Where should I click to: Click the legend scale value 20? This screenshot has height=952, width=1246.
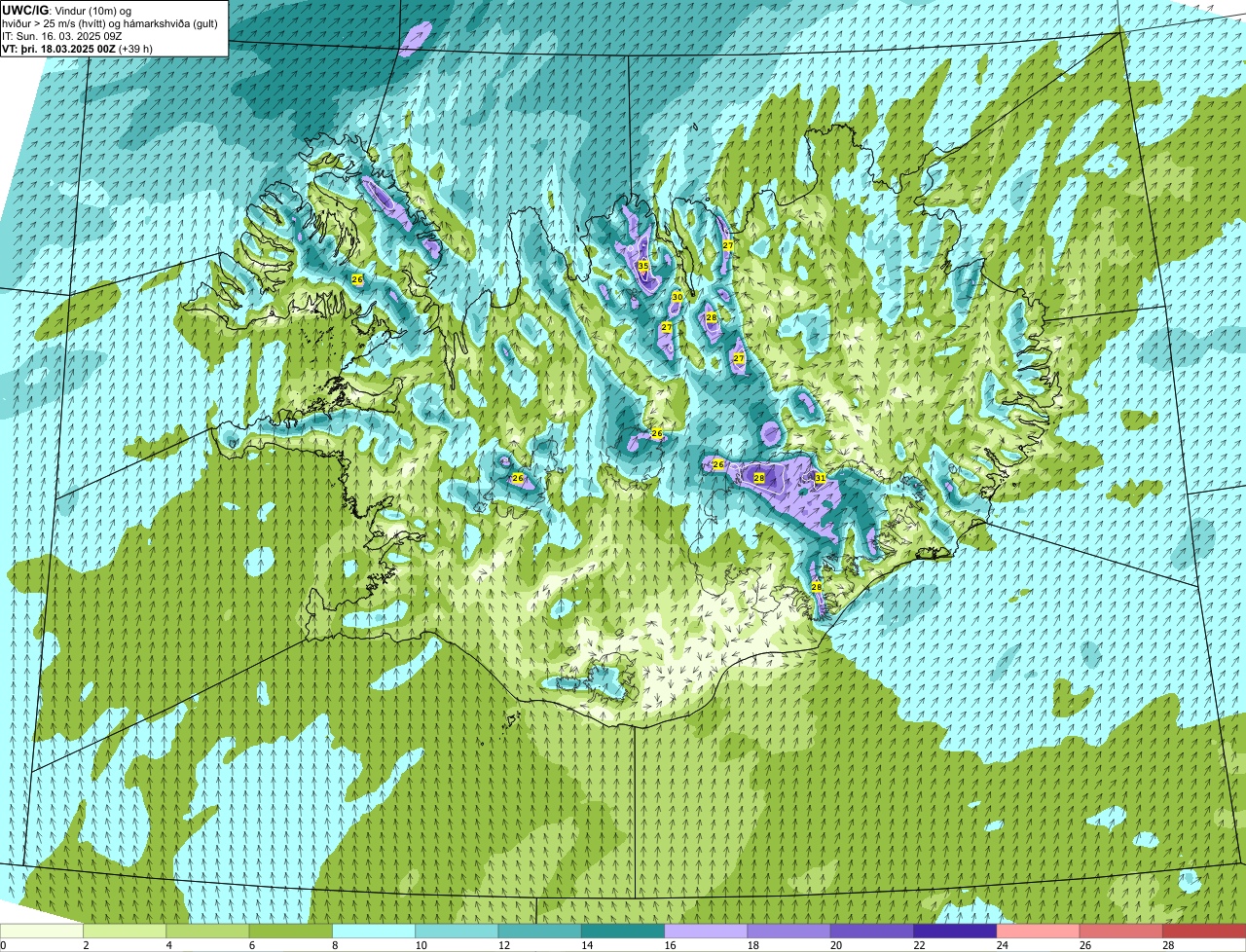coord(835,945)
